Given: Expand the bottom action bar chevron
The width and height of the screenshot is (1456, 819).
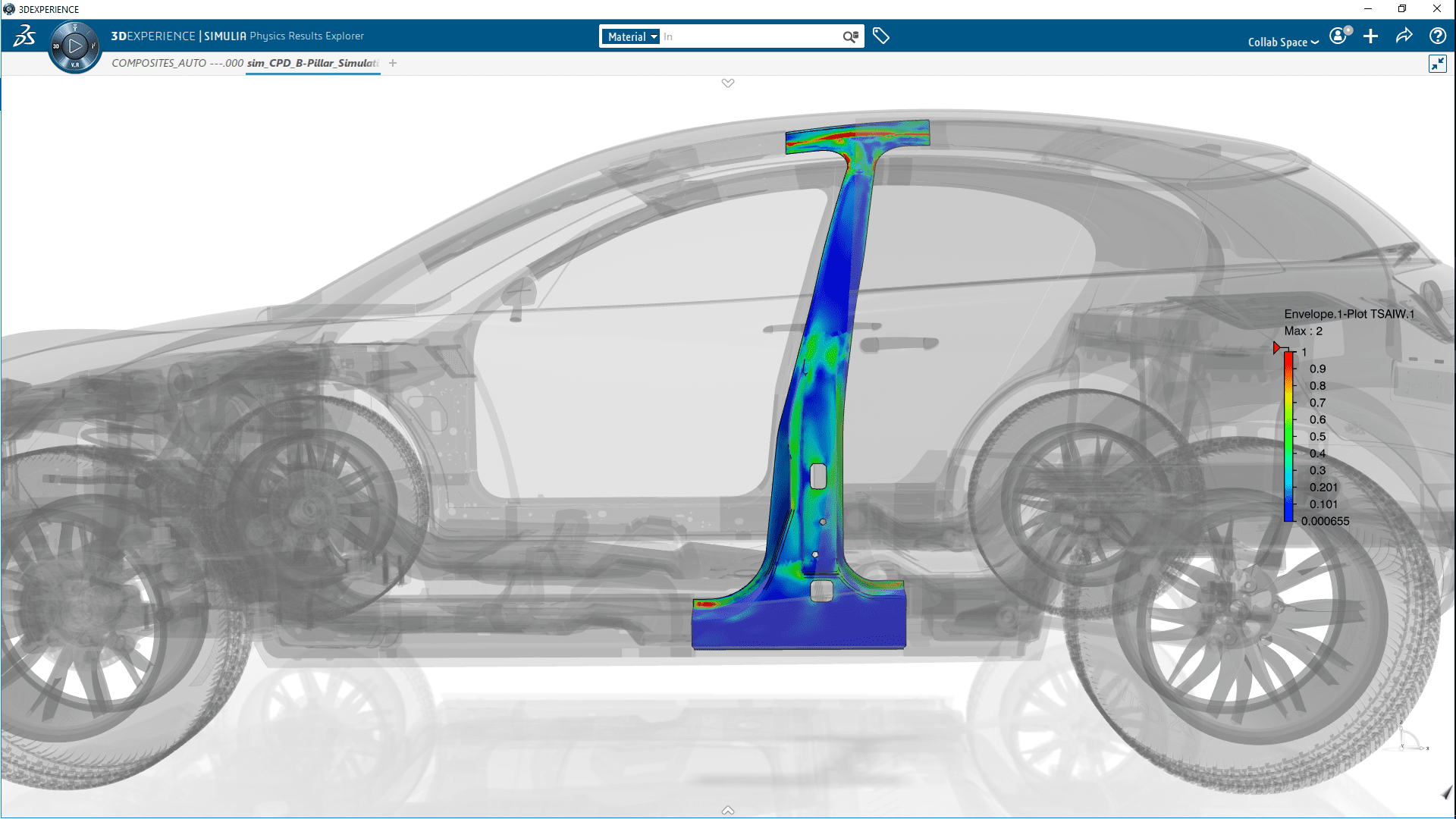Looking at the screenshot, I should pyautogui.click(x=728, y=810).
